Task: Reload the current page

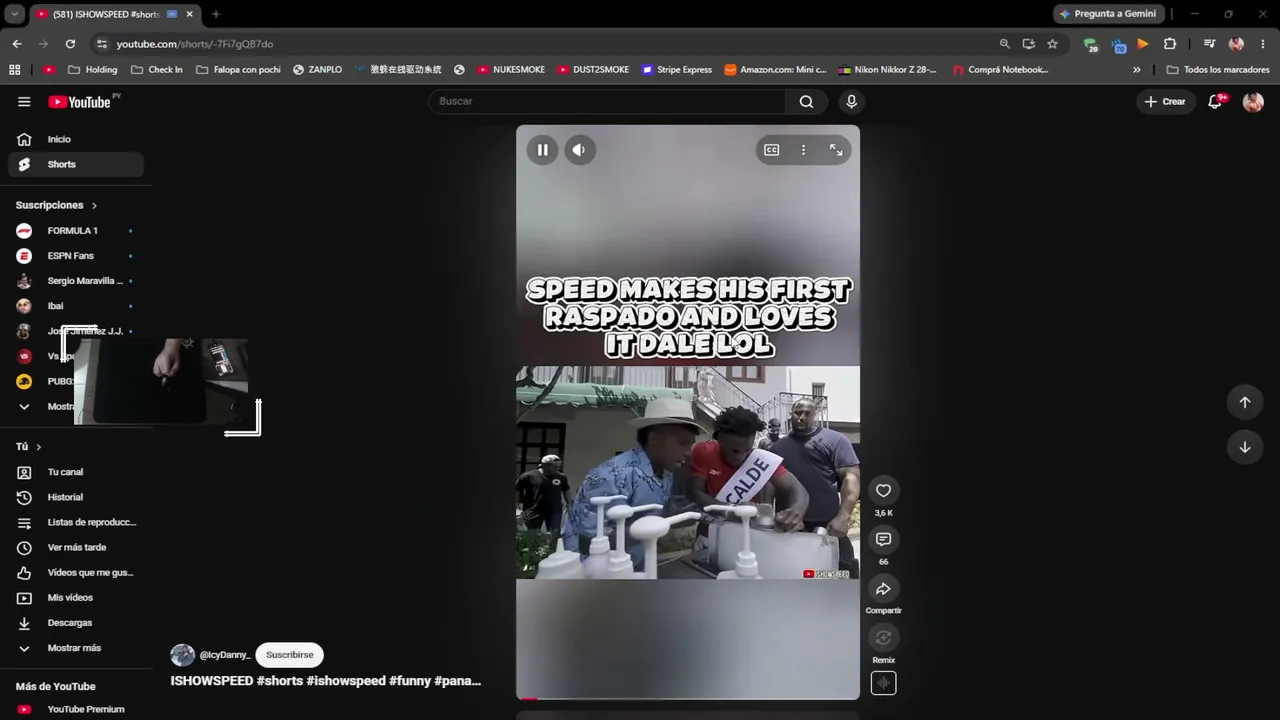Action: pos(70,44)
